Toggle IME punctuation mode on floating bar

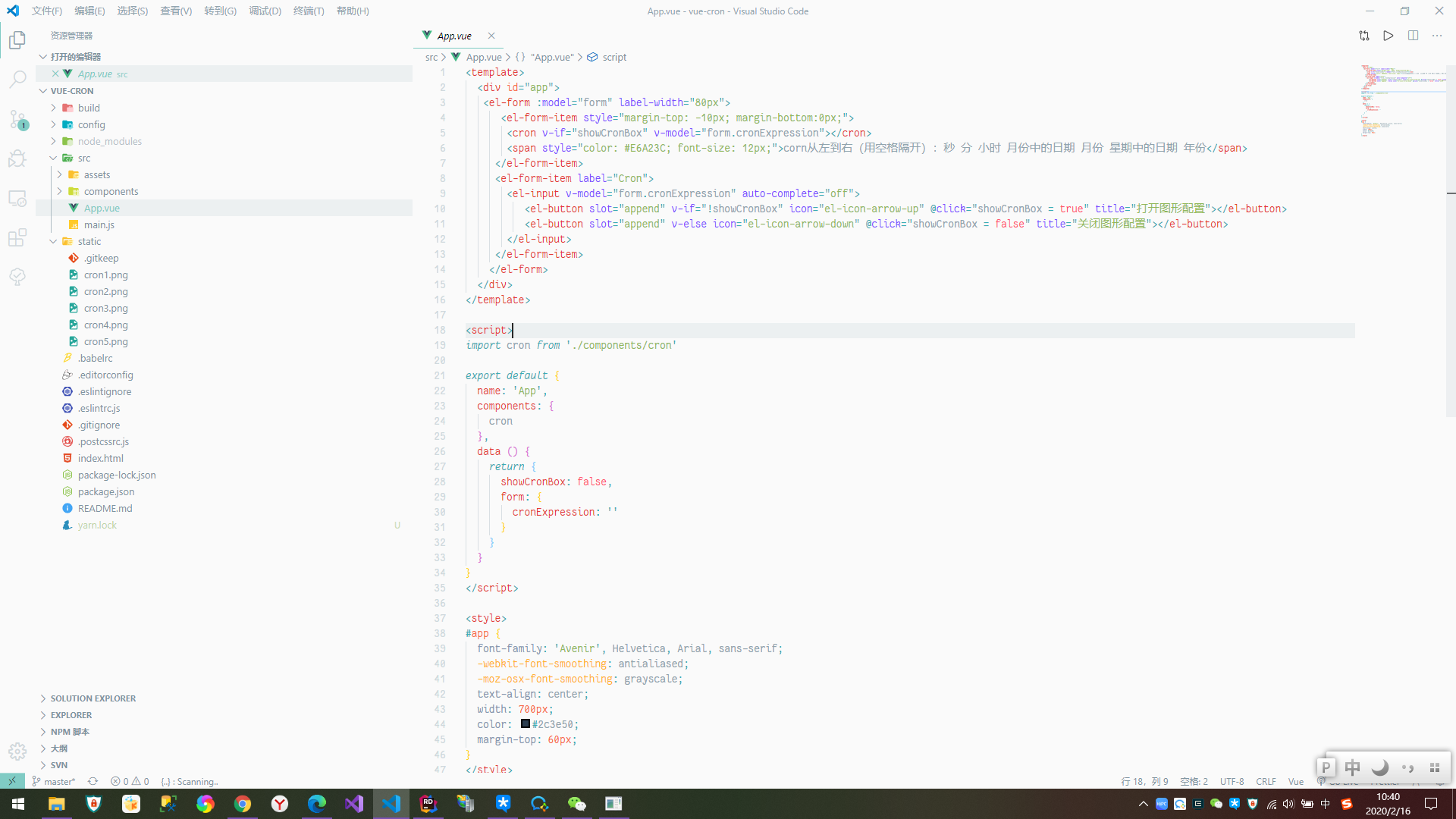point(1407,767)
